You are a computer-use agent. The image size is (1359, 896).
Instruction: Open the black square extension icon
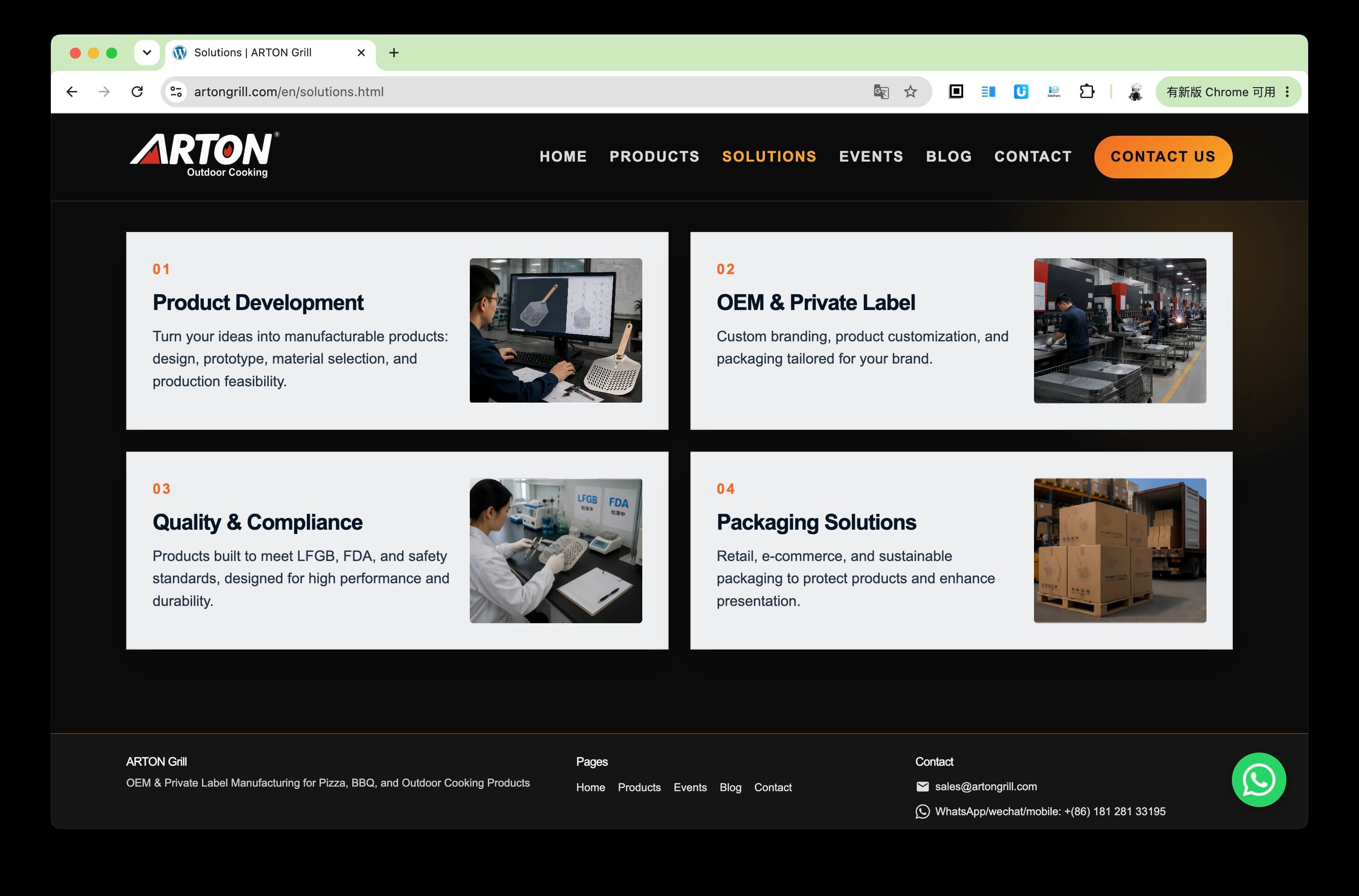point(956,91)
